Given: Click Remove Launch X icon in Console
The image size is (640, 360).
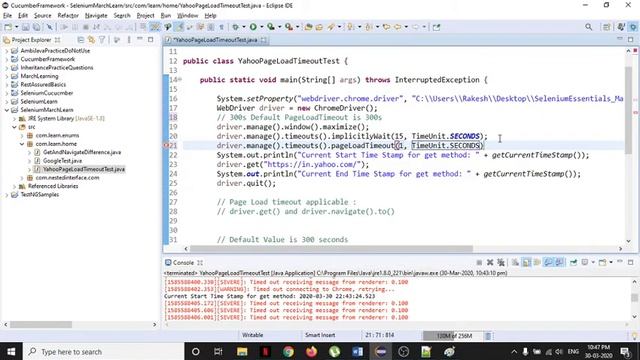Looking at the screenshot, I should [490, 262].
